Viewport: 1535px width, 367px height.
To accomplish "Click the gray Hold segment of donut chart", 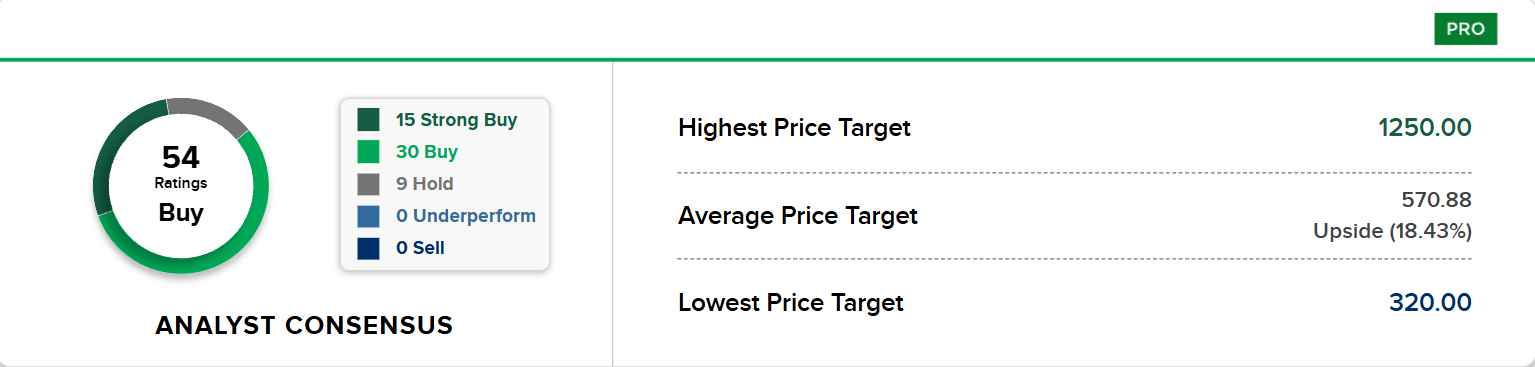I will point(209,113).
